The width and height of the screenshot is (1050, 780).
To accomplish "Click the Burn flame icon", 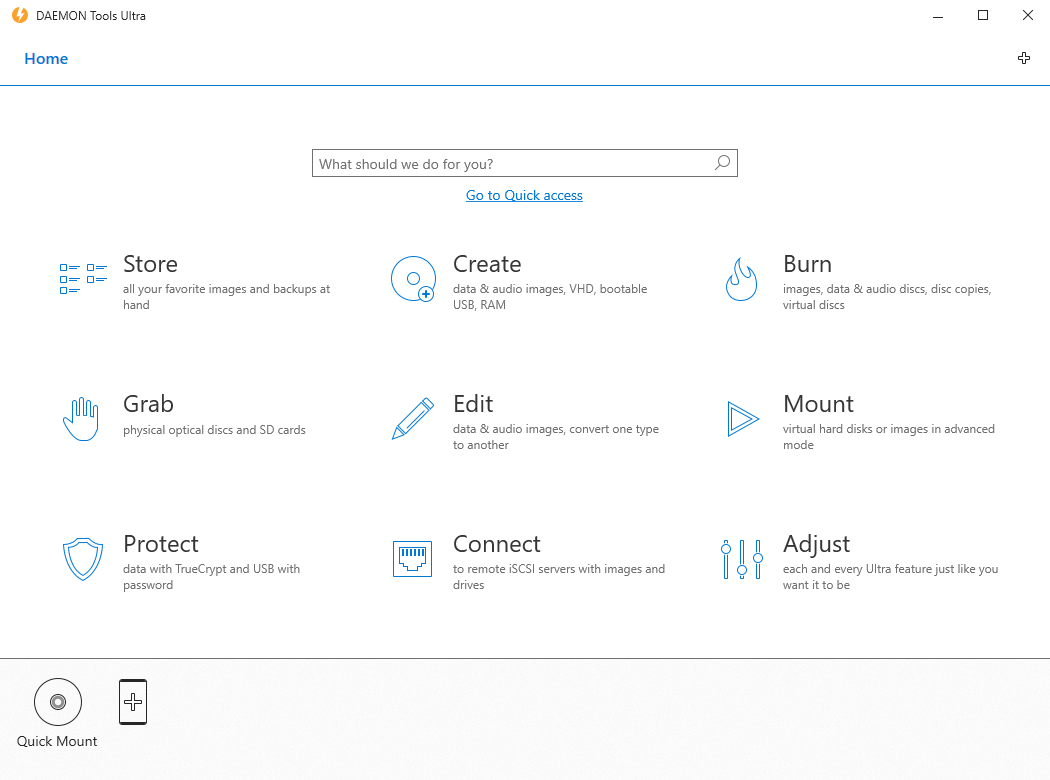I will (x=741, y=279).
